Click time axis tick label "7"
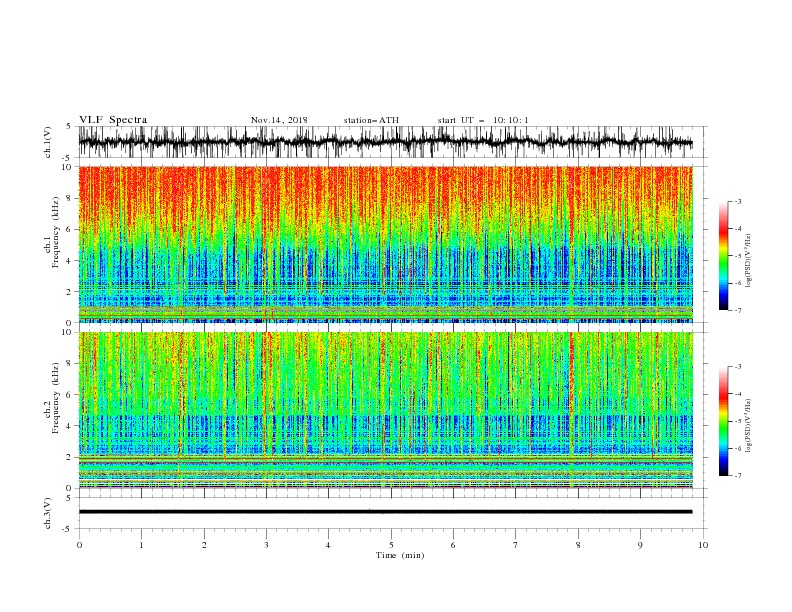Image resolution: width=792 pixels, height=612 pixels. 516,545
